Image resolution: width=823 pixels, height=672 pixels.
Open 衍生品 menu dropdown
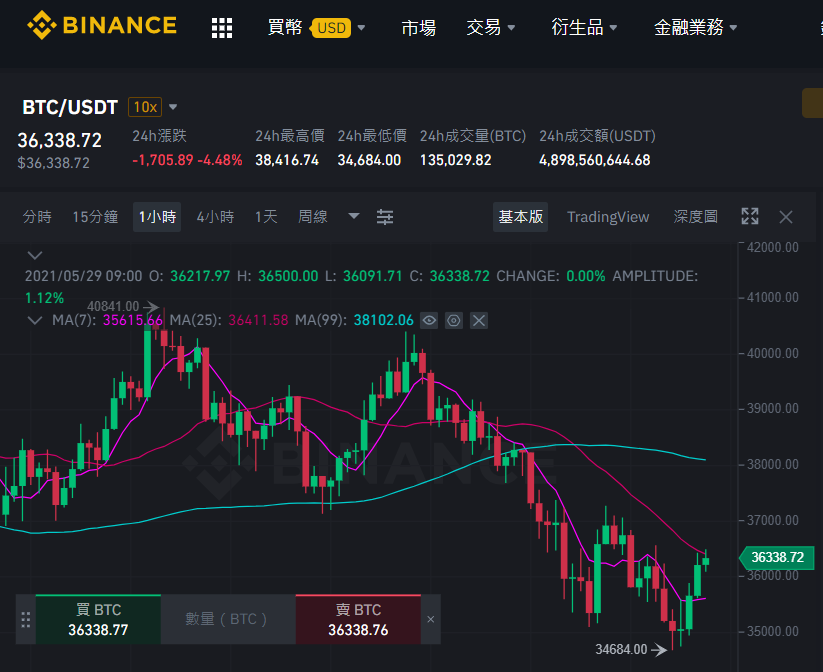584,27
